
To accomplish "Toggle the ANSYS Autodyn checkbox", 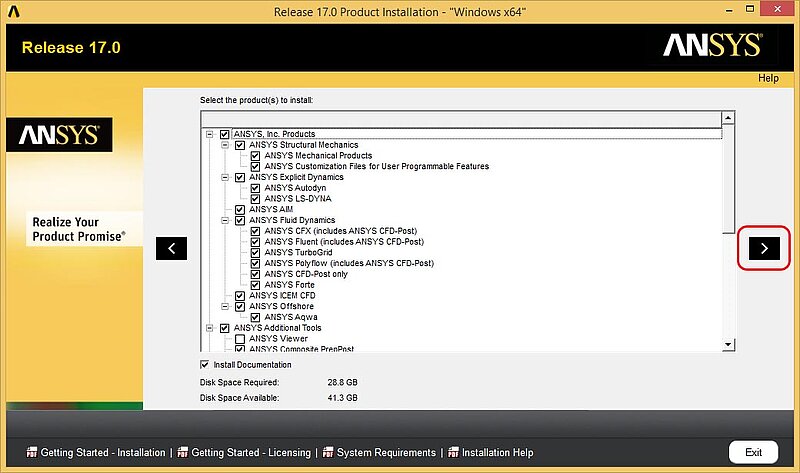I will [255, 188].
